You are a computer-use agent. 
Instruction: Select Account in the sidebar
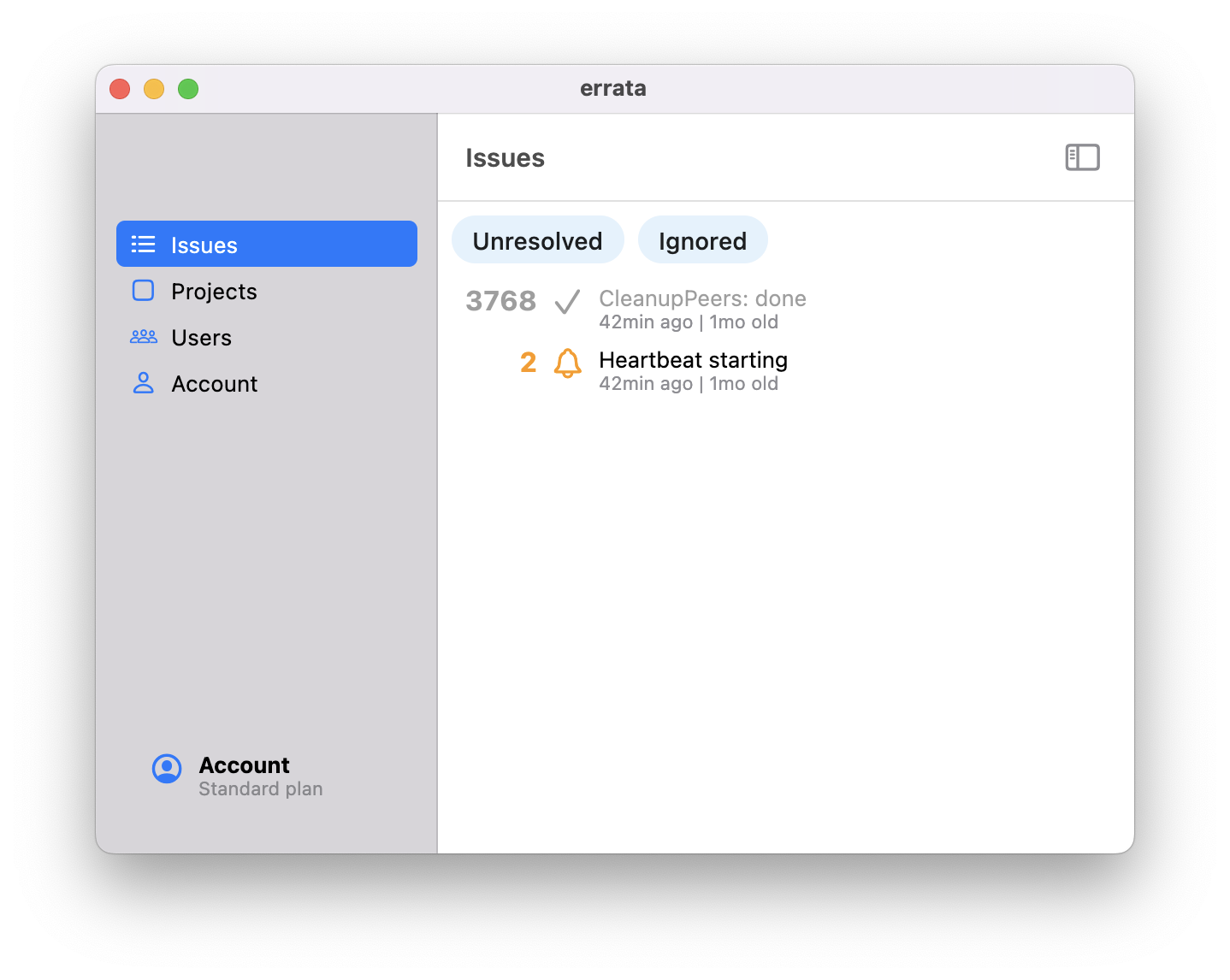pos(214,383)
